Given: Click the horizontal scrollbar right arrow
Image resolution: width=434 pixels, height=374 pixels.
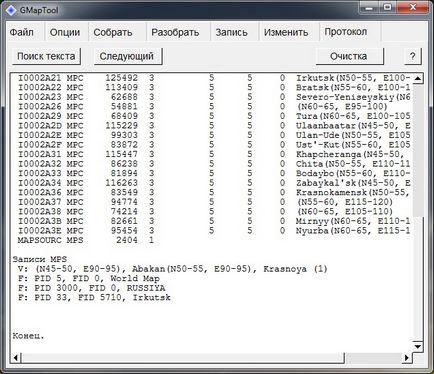Looking at the screenshot, I should [x=407, y=358].
